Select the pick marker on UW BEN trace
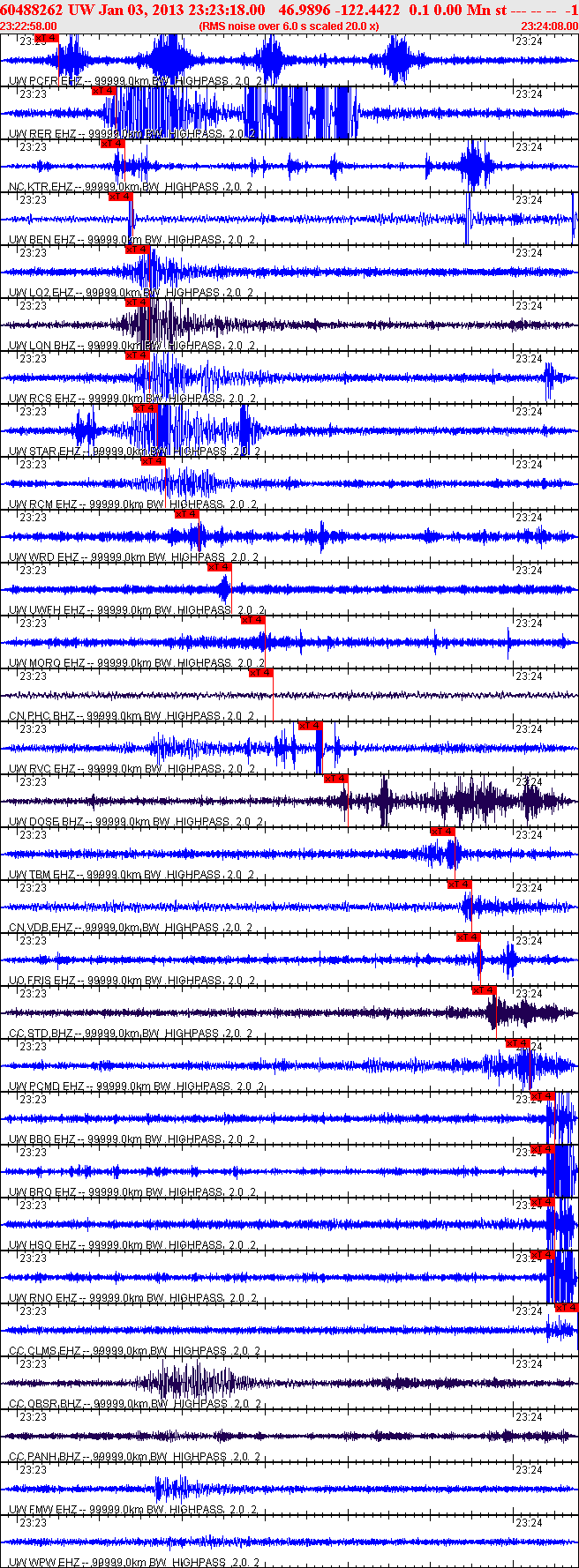Screen dimensions: 579x1568 (121, 197)
